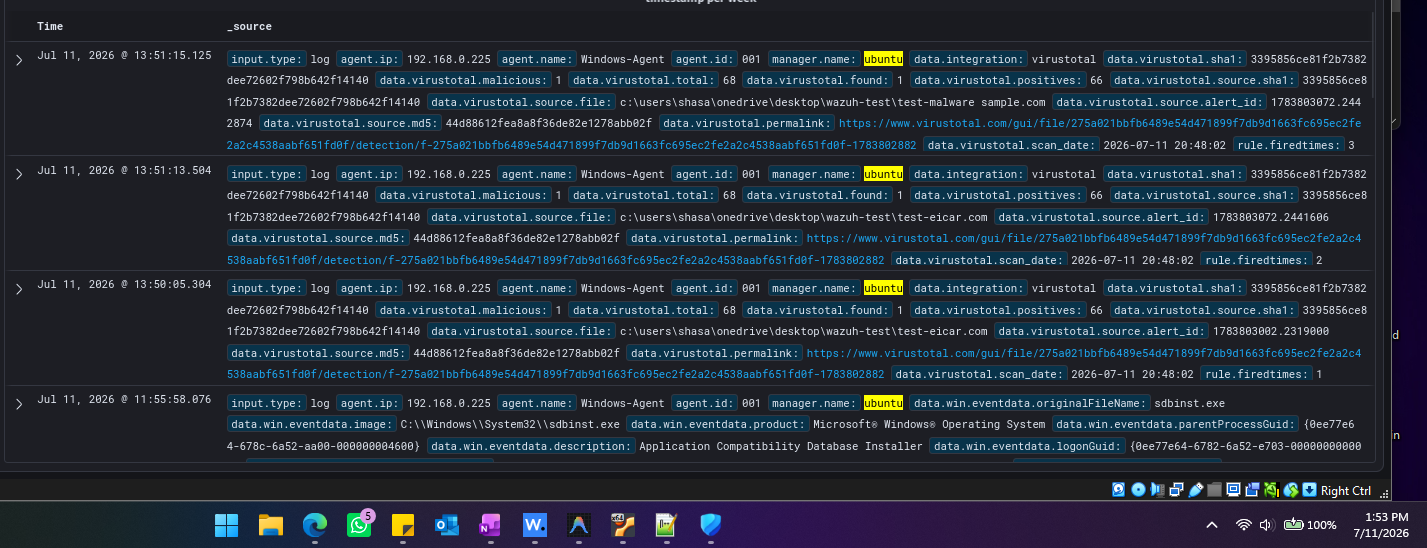Open Notepad++ from the taskbar
This screenshot has height=548, width=1427.
point(666,525)
